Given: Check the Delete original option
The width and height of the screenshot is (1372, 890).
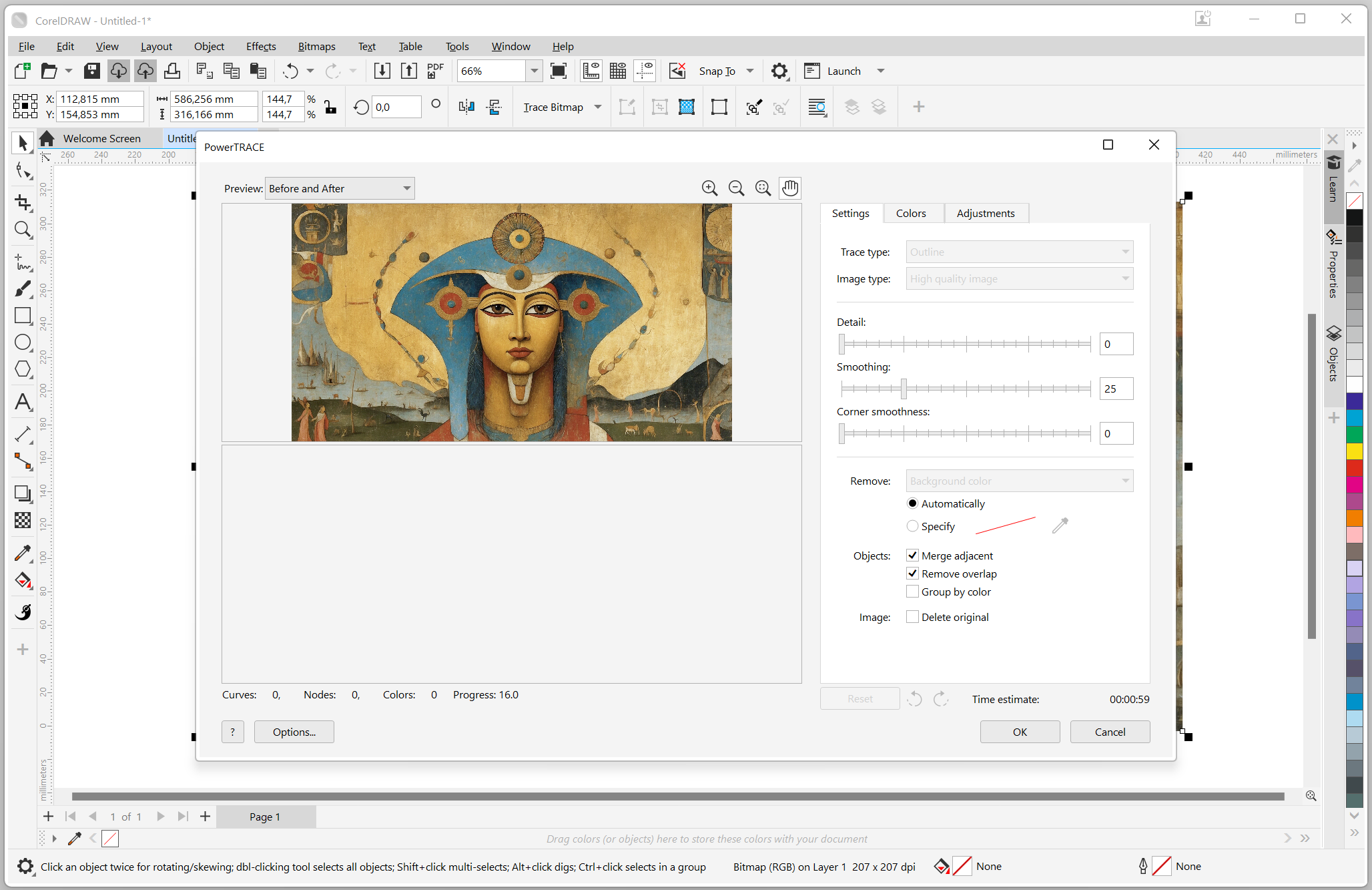Looking at the screenshot, I should point(912,617).
